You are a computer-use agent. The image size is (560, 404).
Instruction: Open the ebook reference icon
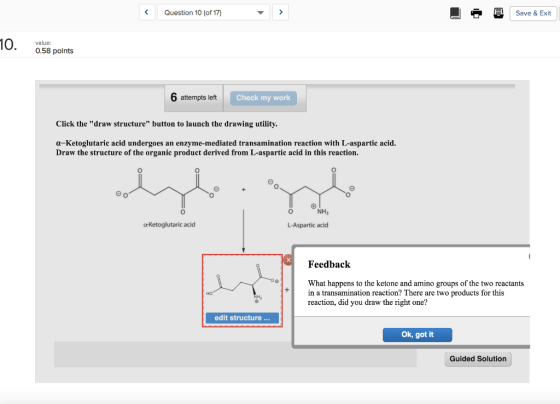[x=455, y=13]
